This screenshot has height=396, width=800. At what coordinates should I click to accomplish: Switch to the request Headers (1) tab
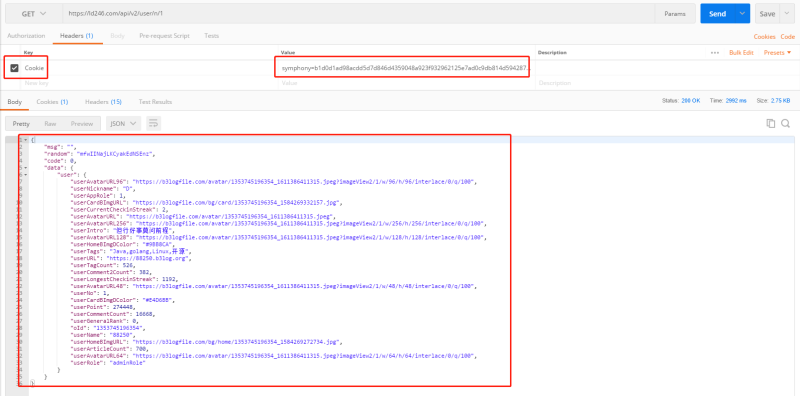click(x=77, y=36)
